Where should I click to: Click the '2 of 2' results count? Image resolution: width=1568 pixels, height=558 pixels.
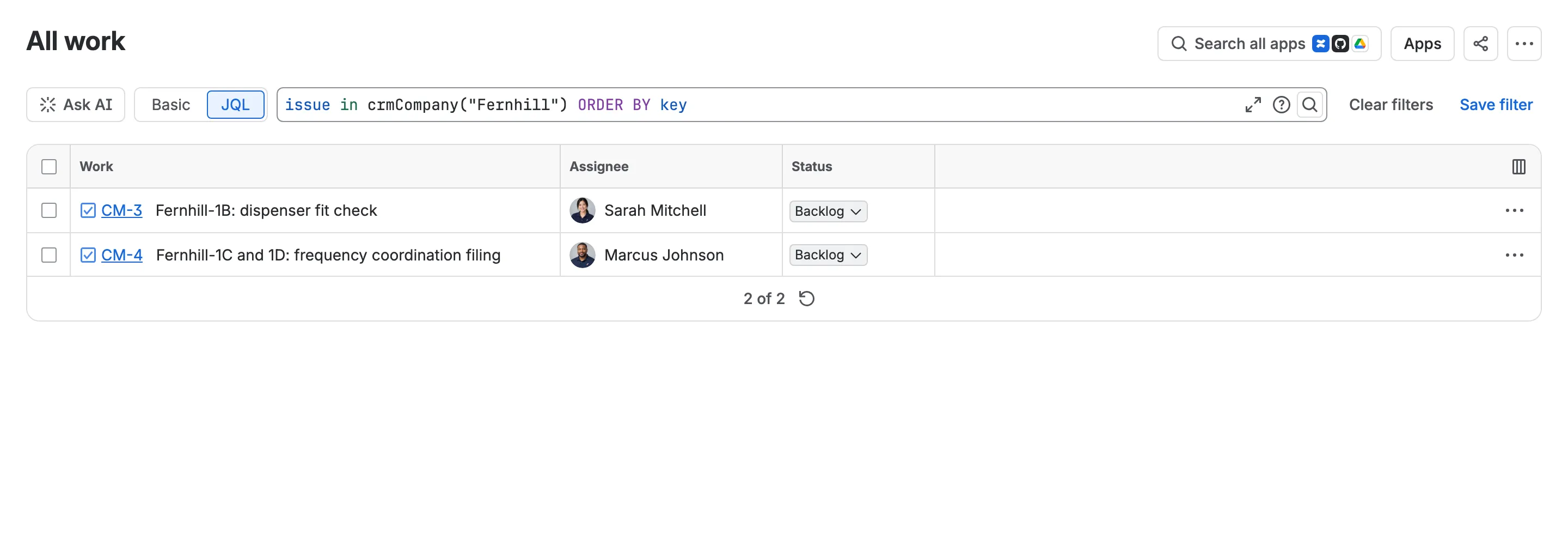764,299
